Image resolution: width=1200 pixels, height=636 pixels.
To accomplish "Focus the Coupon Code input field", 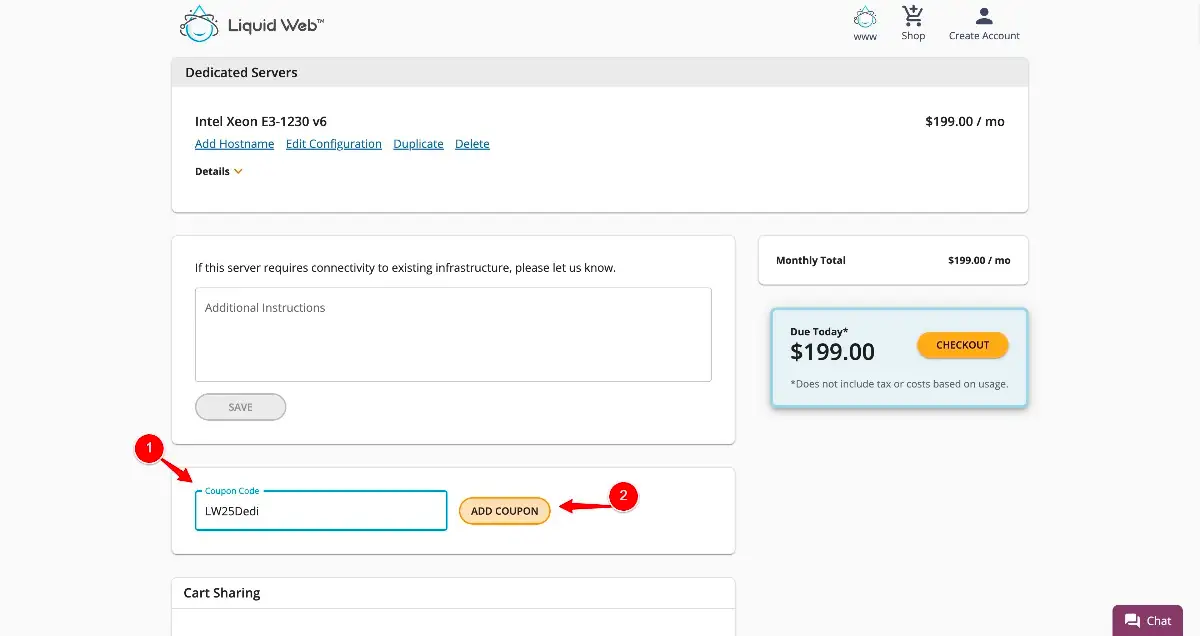I will tap(321, 510).
